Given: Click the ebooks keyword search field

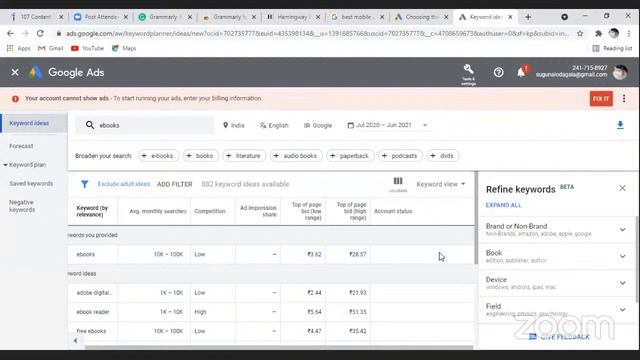Looking at the screenshot, I should pos(145,125).
